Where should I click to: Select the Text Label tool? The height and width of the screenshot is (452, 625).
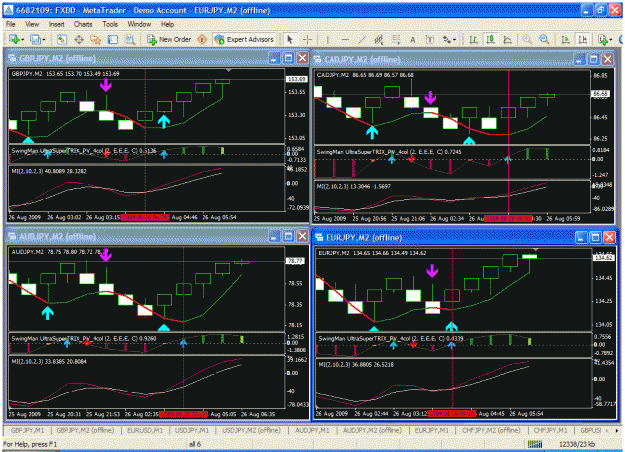coord(430,39)
